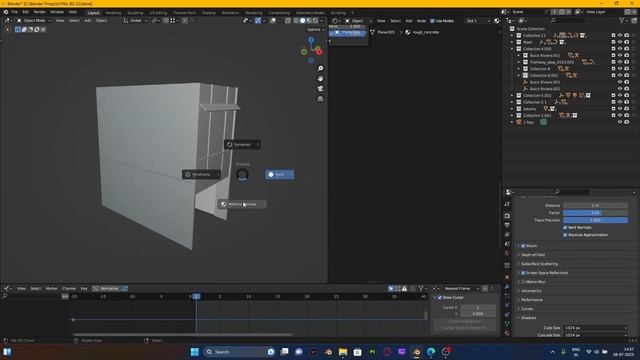Open Blender from the Windows taskbar
The image size is (640, 360).
(416, 352)
